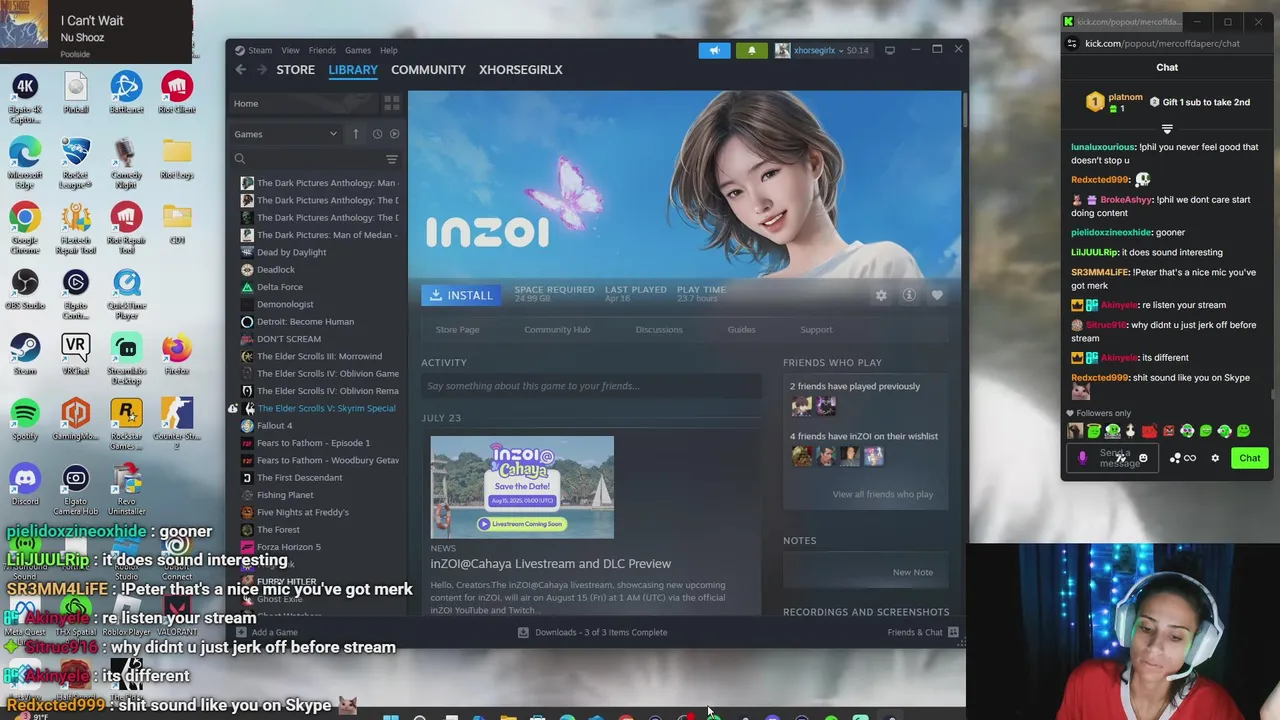The width and height of the screenshot is (1280, 720).
Task: Click View all friends who play
Action: tap(883, 494)
